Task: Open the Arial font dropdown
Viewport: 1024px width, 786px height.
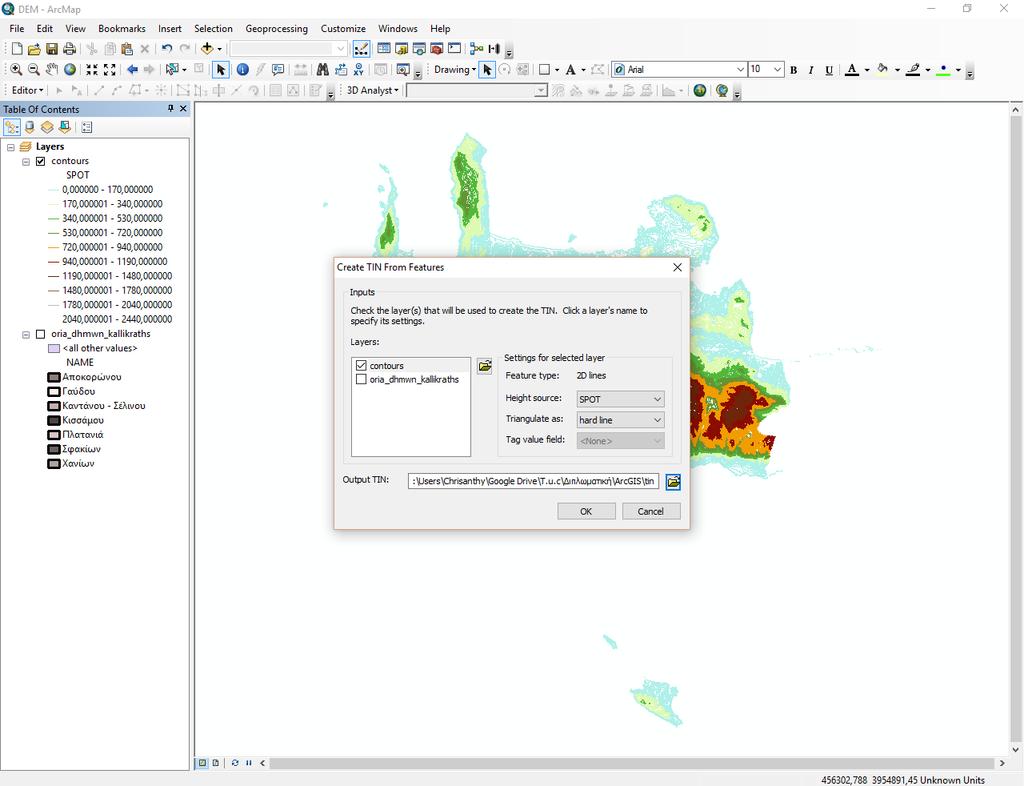Action: (740, 69)
